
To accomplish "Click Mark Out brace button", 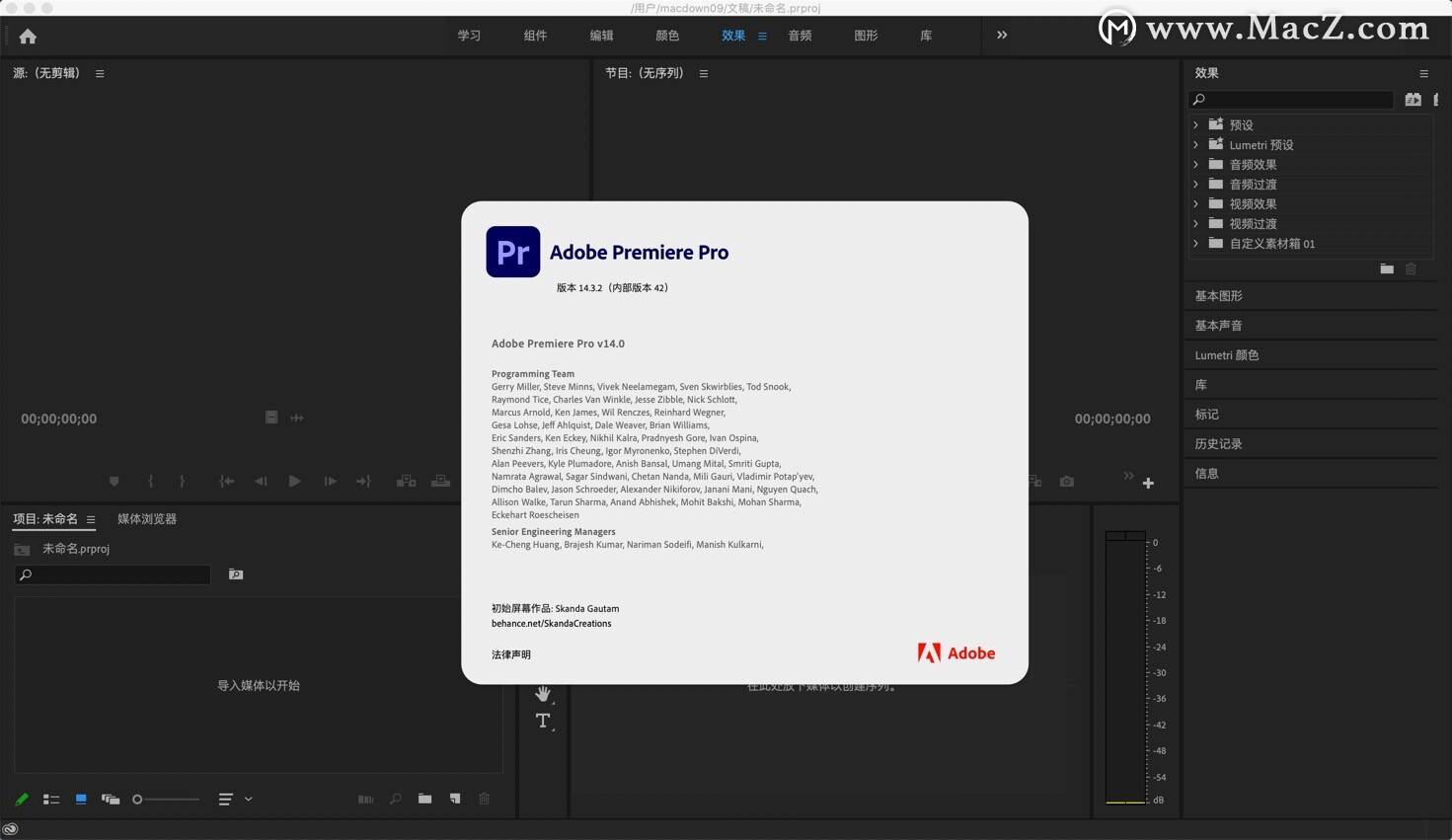I will [182, 482].
